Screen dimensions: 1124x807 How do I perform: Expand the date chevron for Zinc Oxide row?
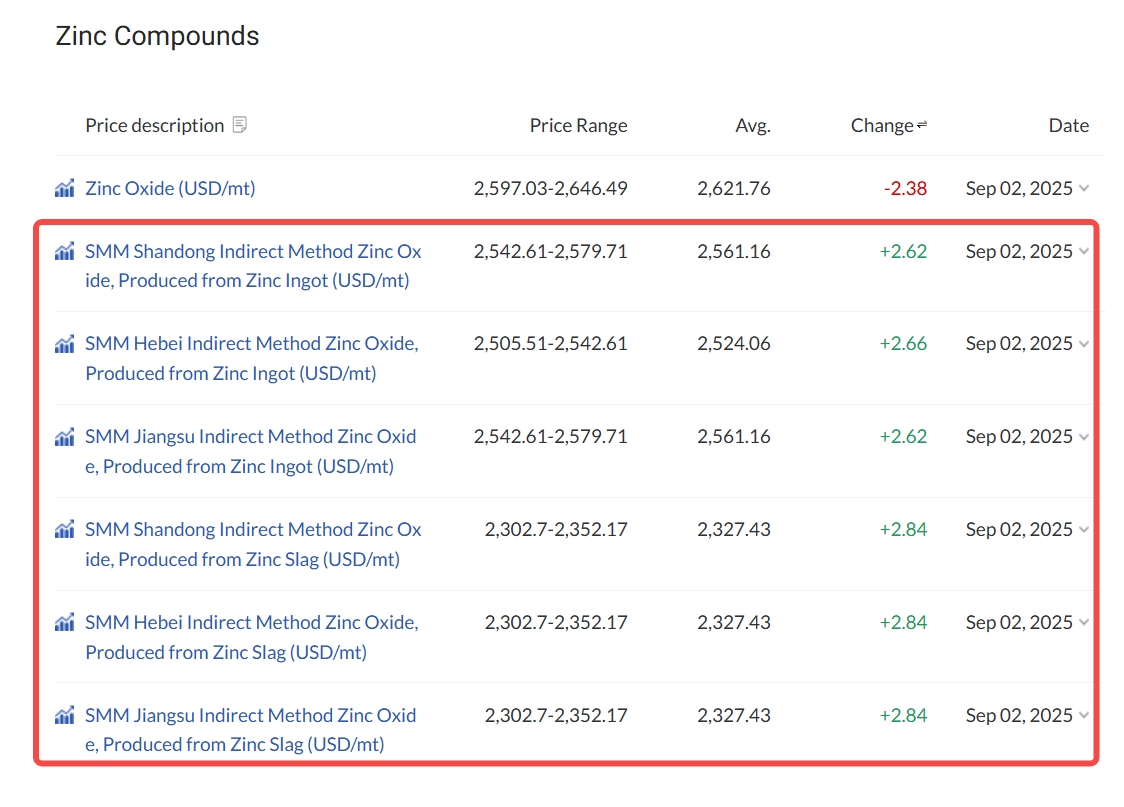[x=1084, y=188]
